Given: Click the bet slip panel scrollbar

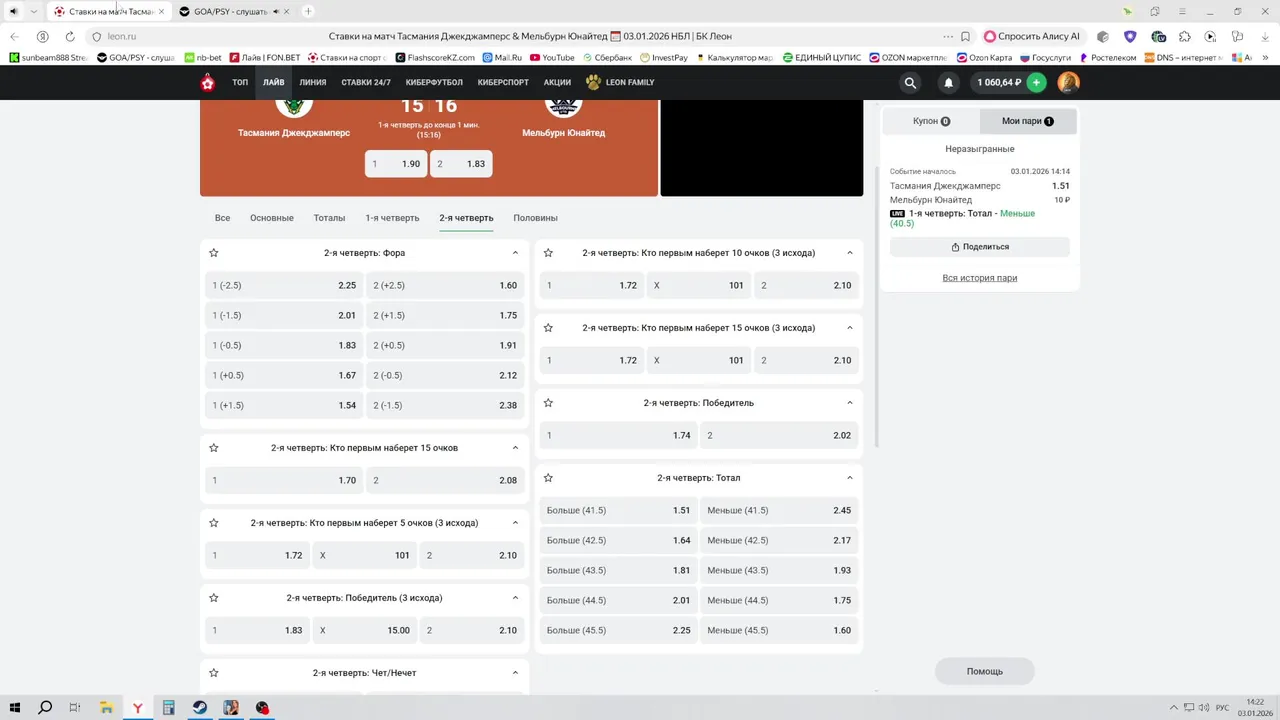Looking at the screenshot, I should (877, 305).
